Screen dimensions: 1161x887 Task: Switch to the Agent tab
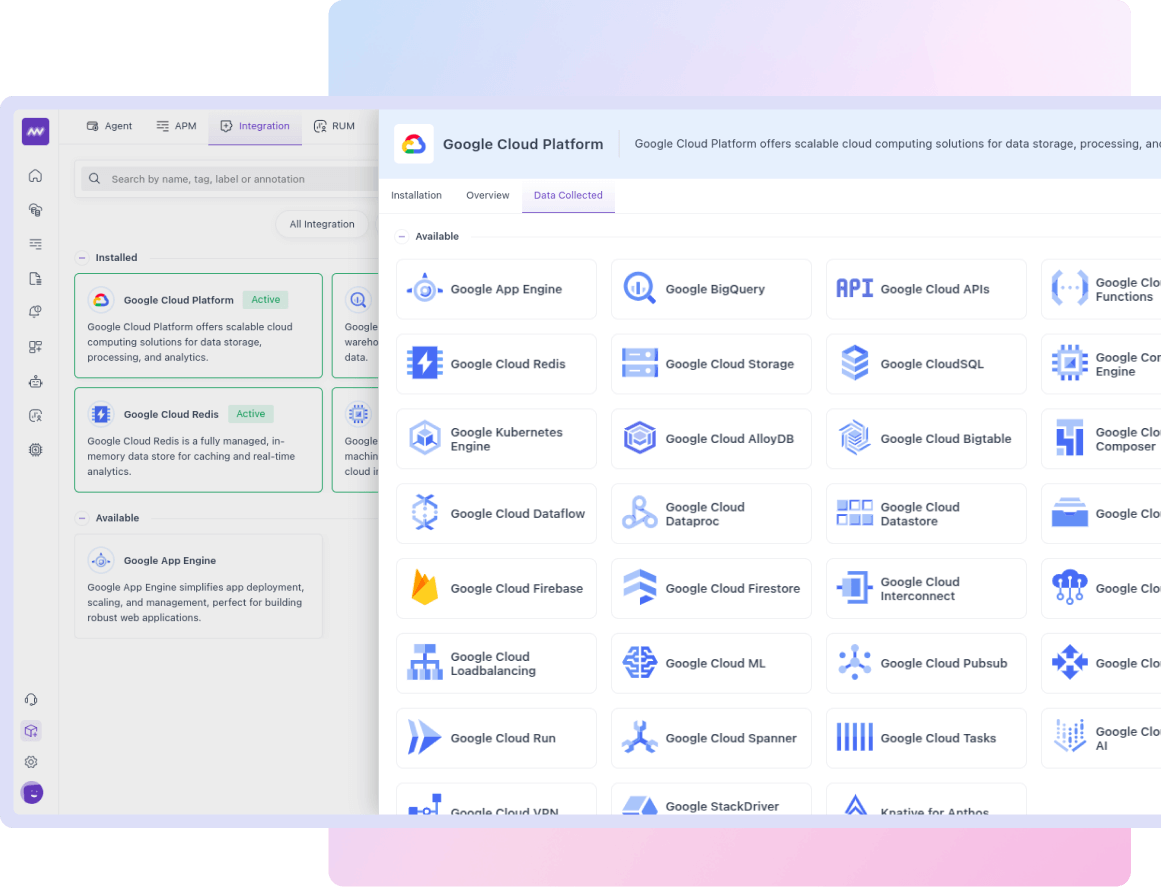109,126
